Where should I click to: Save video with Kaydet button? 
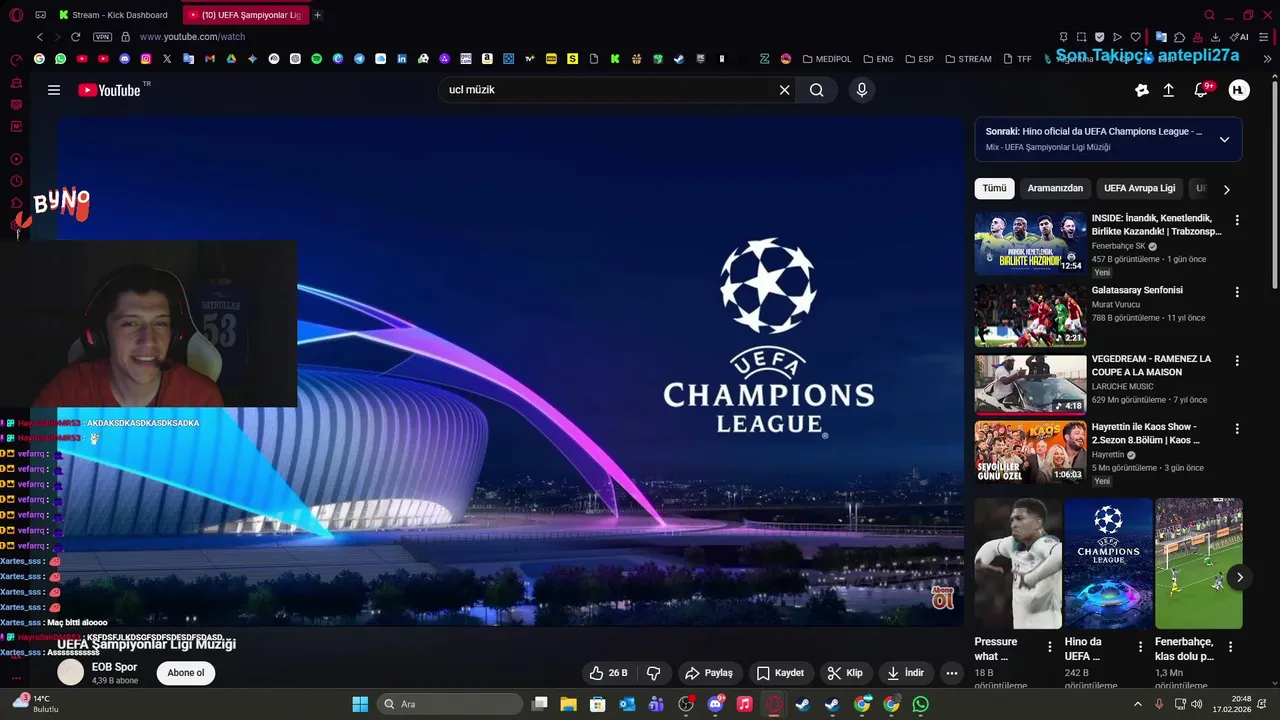(780, 673)
